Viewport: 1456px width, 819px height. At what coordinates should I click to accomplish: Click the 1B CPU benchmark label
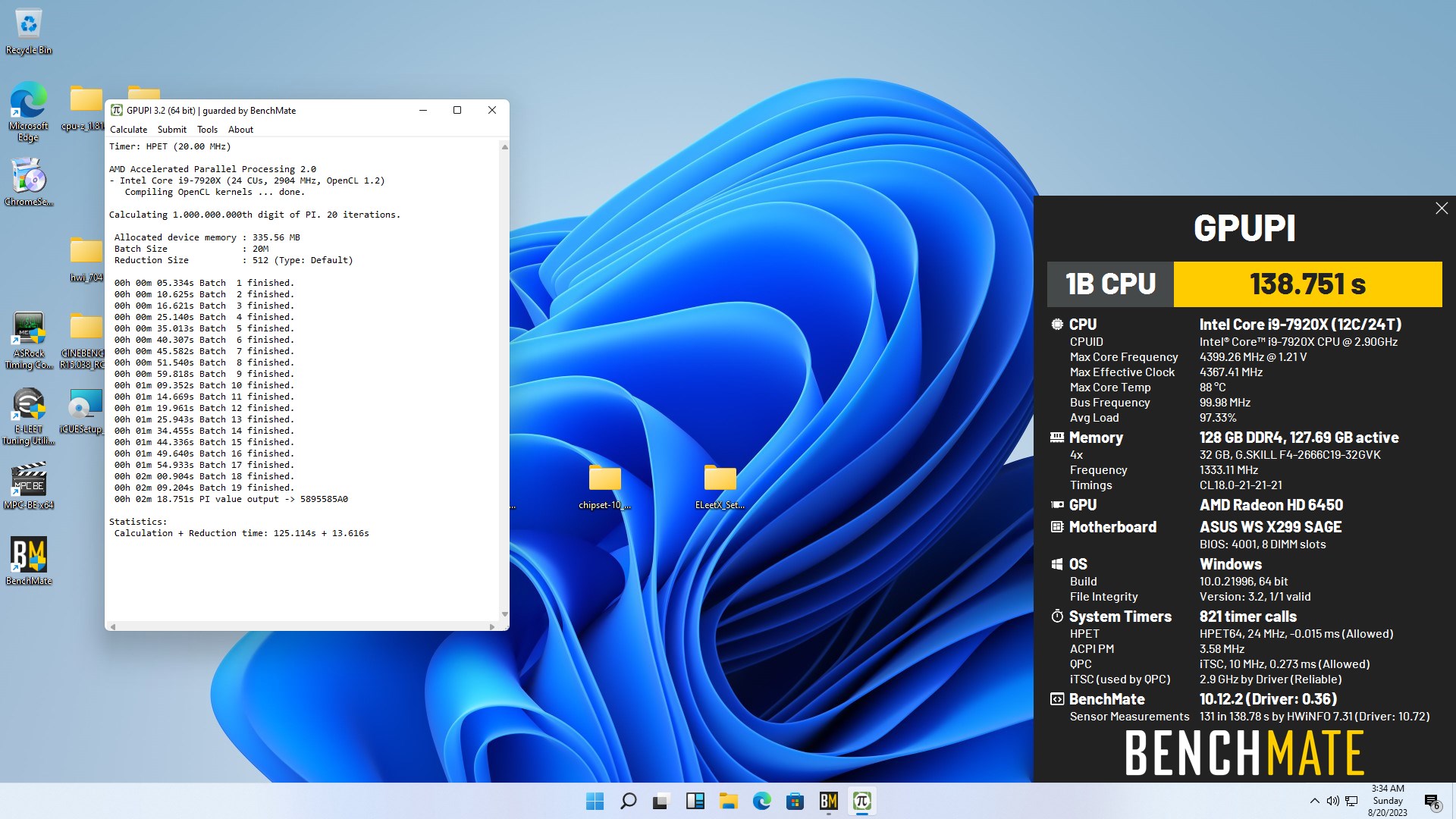[x=1110, y=284]
